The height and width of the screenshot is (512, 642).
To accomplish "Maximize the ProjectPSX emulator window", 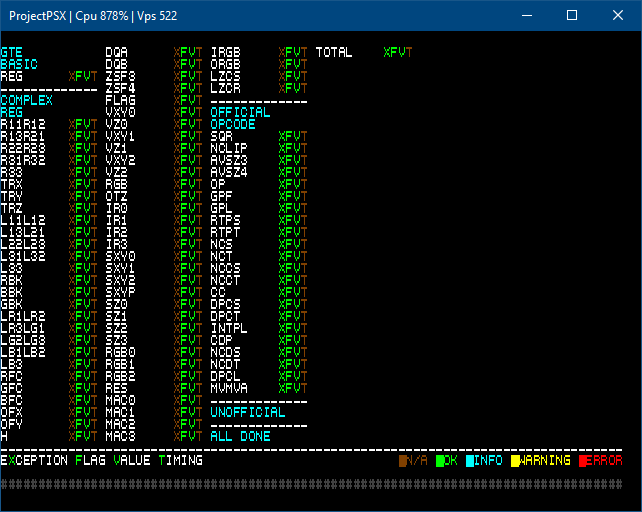I will tap(572, 15).
